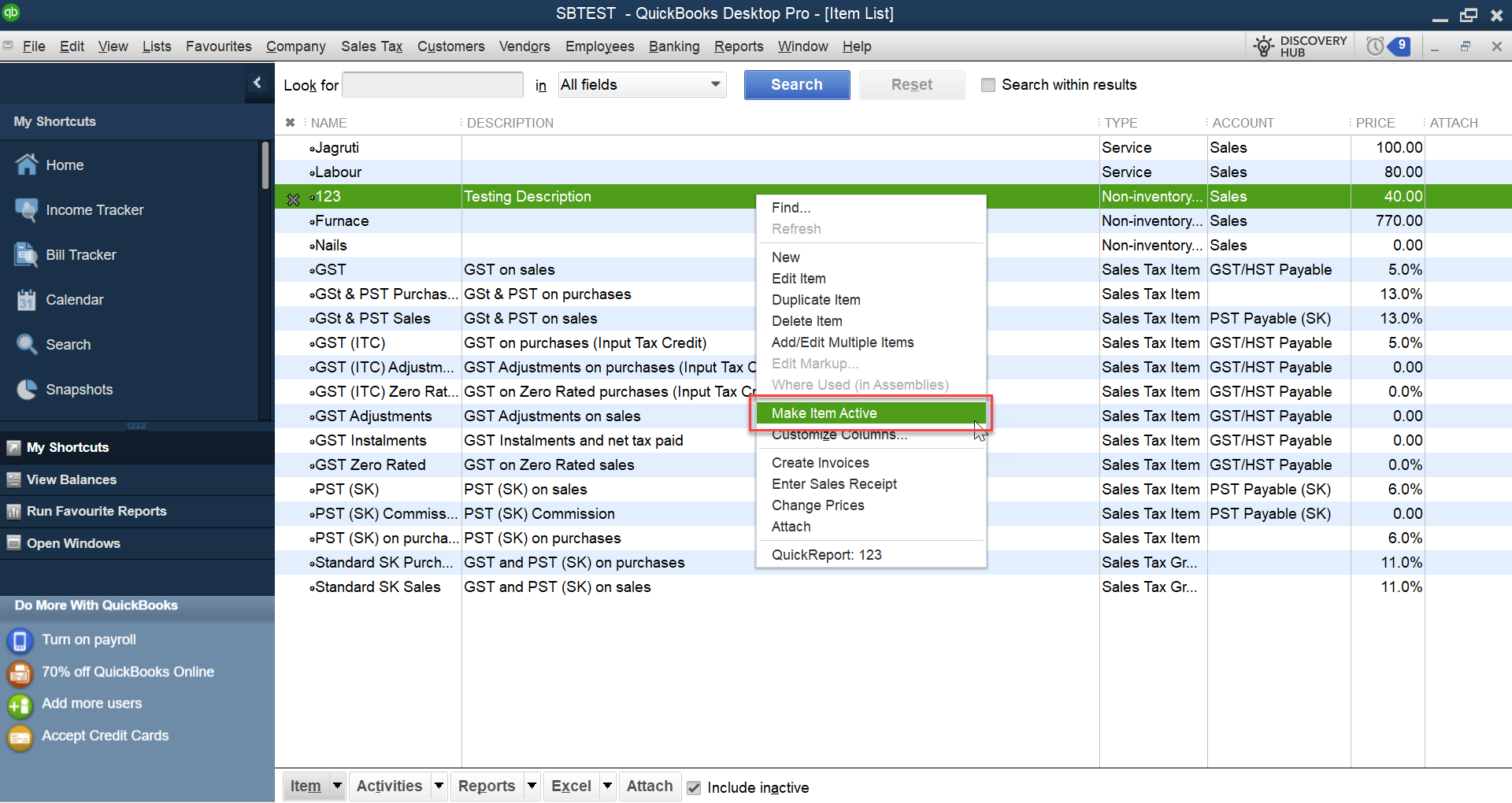This screenshot has width=1512, height=803.
Task: Open the Bill Tracker icon
Action: [27, 254]
